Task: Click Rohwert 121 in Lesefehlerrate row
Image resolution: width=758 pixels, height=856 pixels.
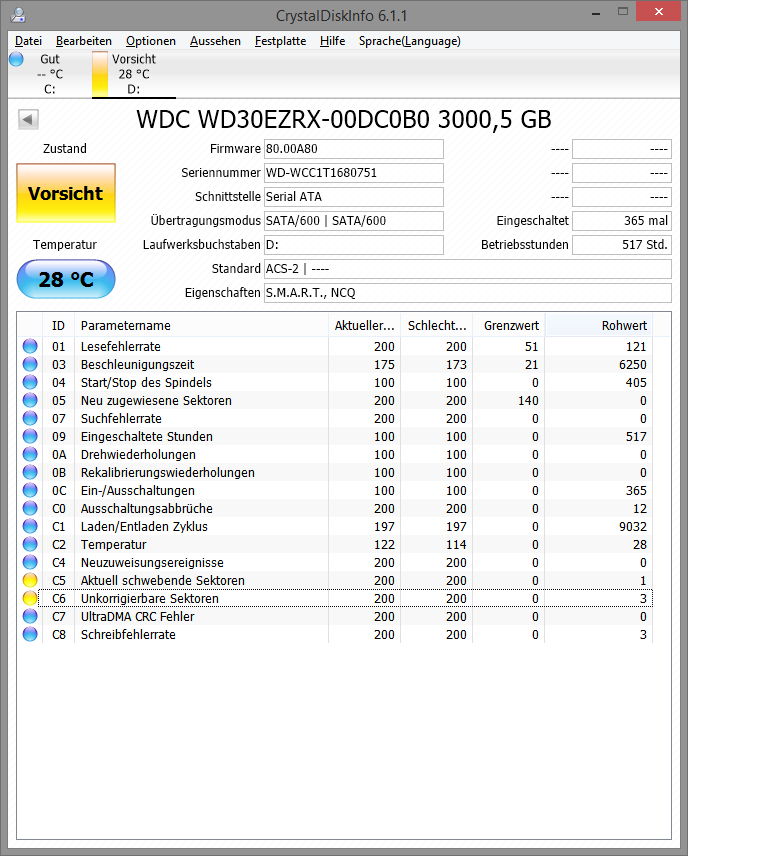Action: [636, 346]
